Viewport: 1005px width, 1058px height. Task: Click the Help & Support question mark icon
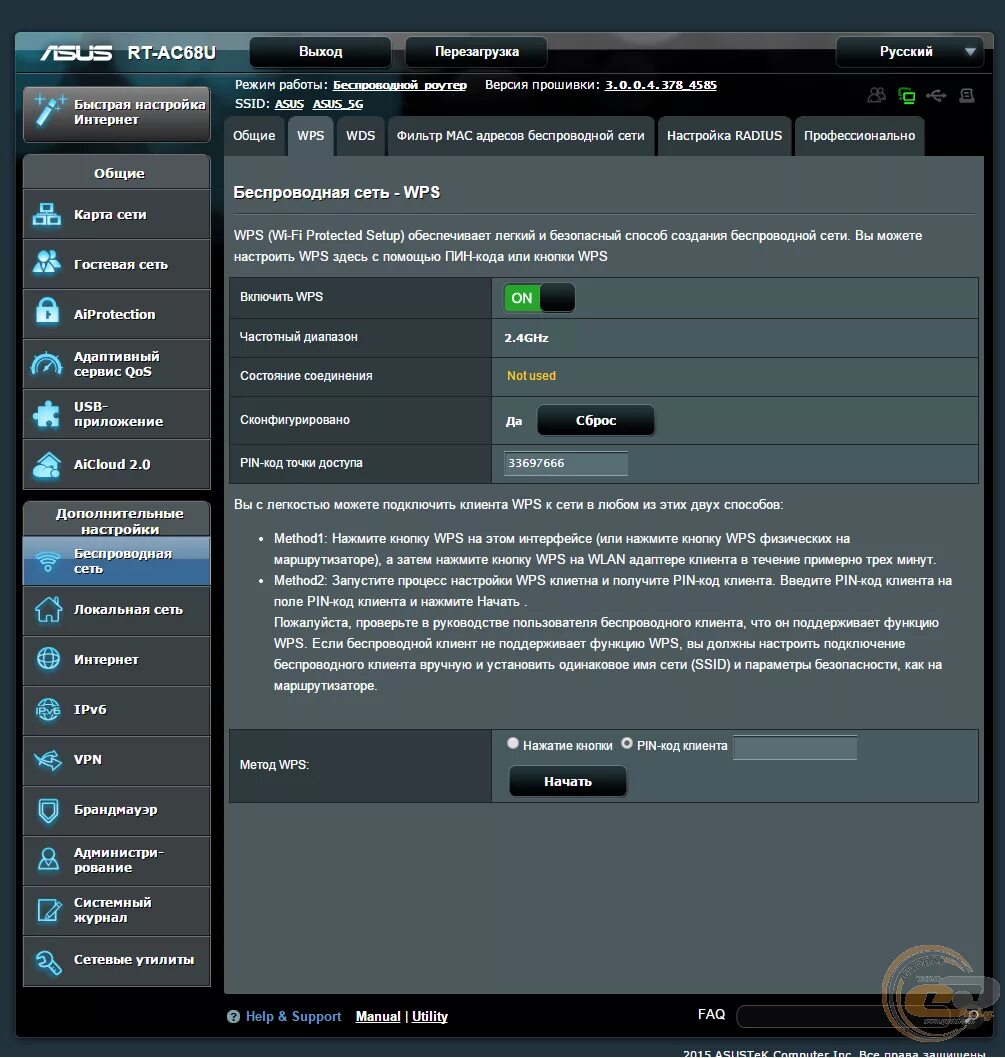click(234, 1016)
